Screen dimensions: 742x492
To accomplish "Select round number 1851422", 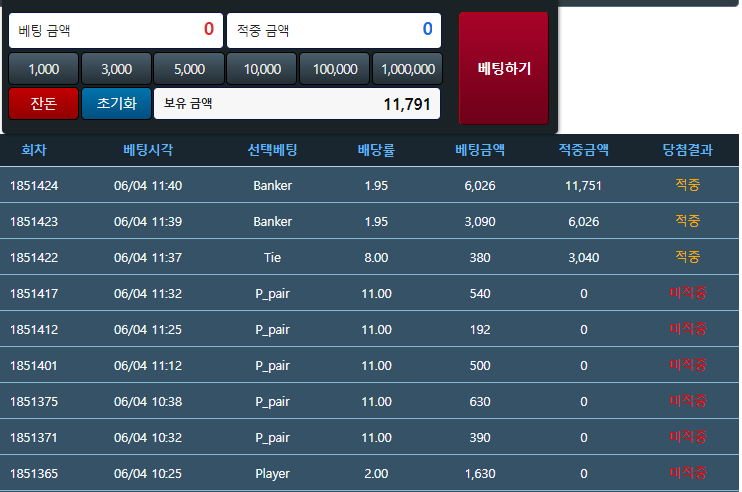I will tap(34, 257).
